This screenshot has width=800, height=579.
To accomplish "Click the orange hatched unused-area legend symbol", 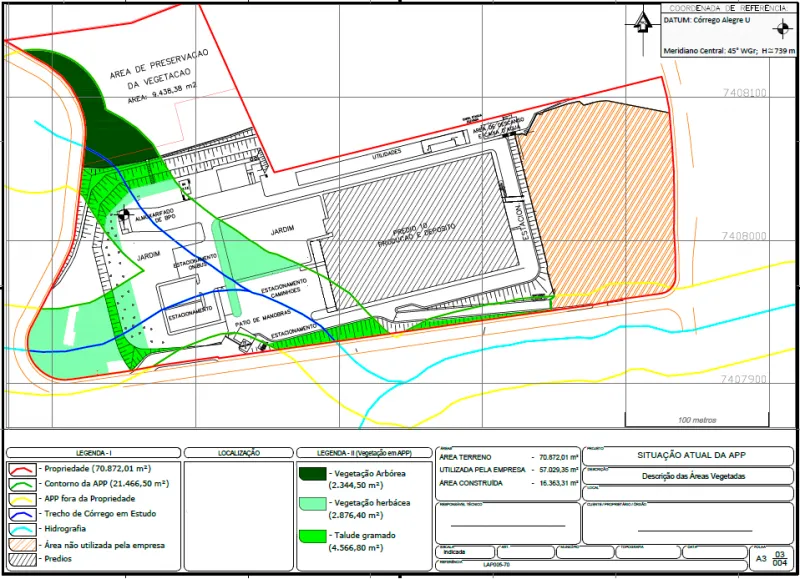I will (x=20, y=545).
